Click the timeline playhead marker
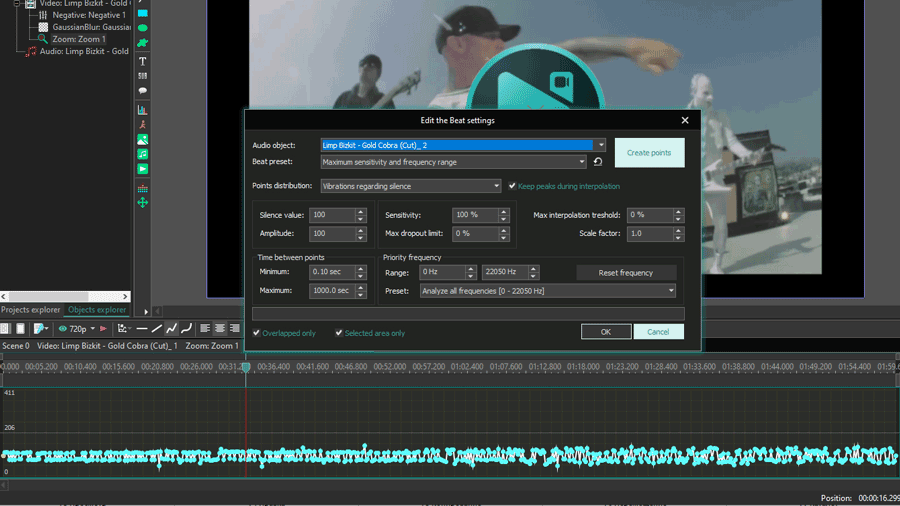Viewport: 900px width, 506px height. point(246,367)
